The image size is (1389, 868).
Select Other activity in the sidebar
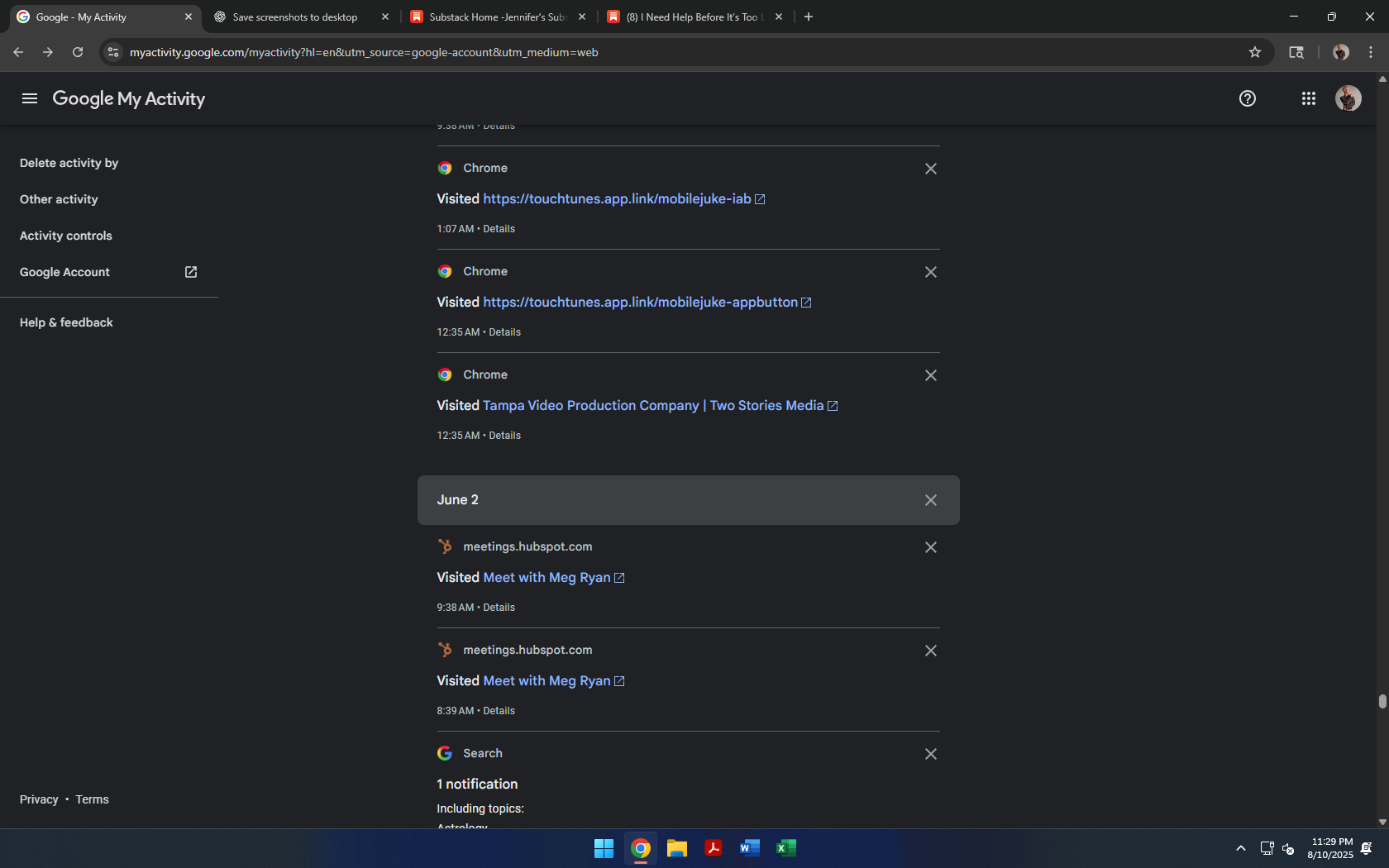point(59,199)
